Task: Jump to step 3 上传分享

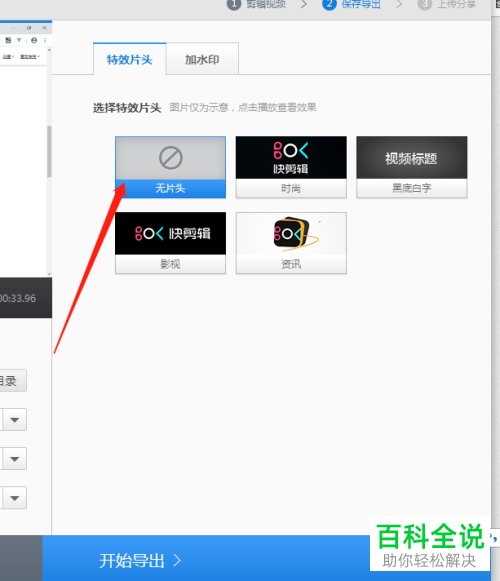Action: click(x=447, y=4)
